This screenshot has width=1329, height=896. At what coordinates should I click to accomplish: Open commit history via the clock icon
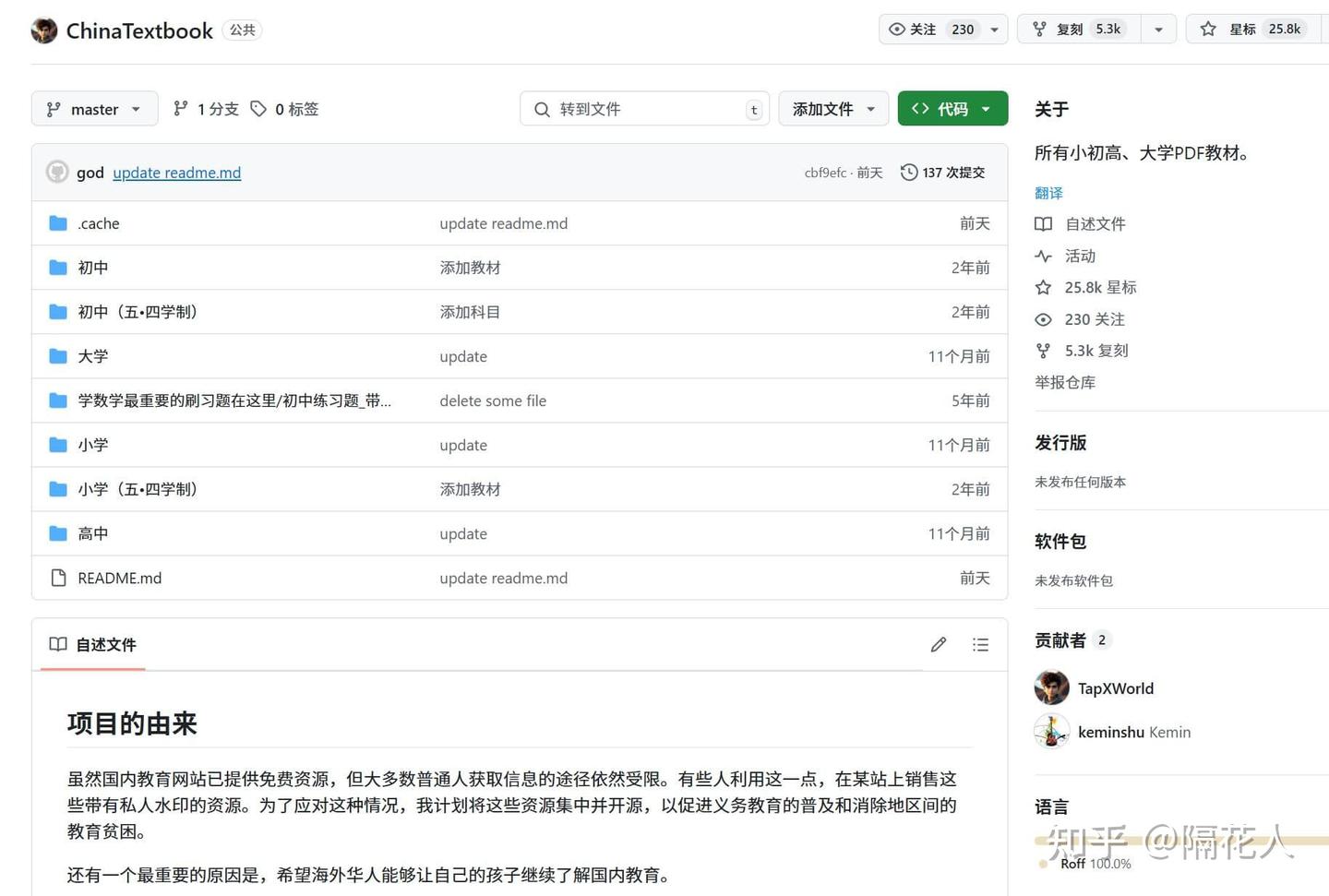point(909,173)
